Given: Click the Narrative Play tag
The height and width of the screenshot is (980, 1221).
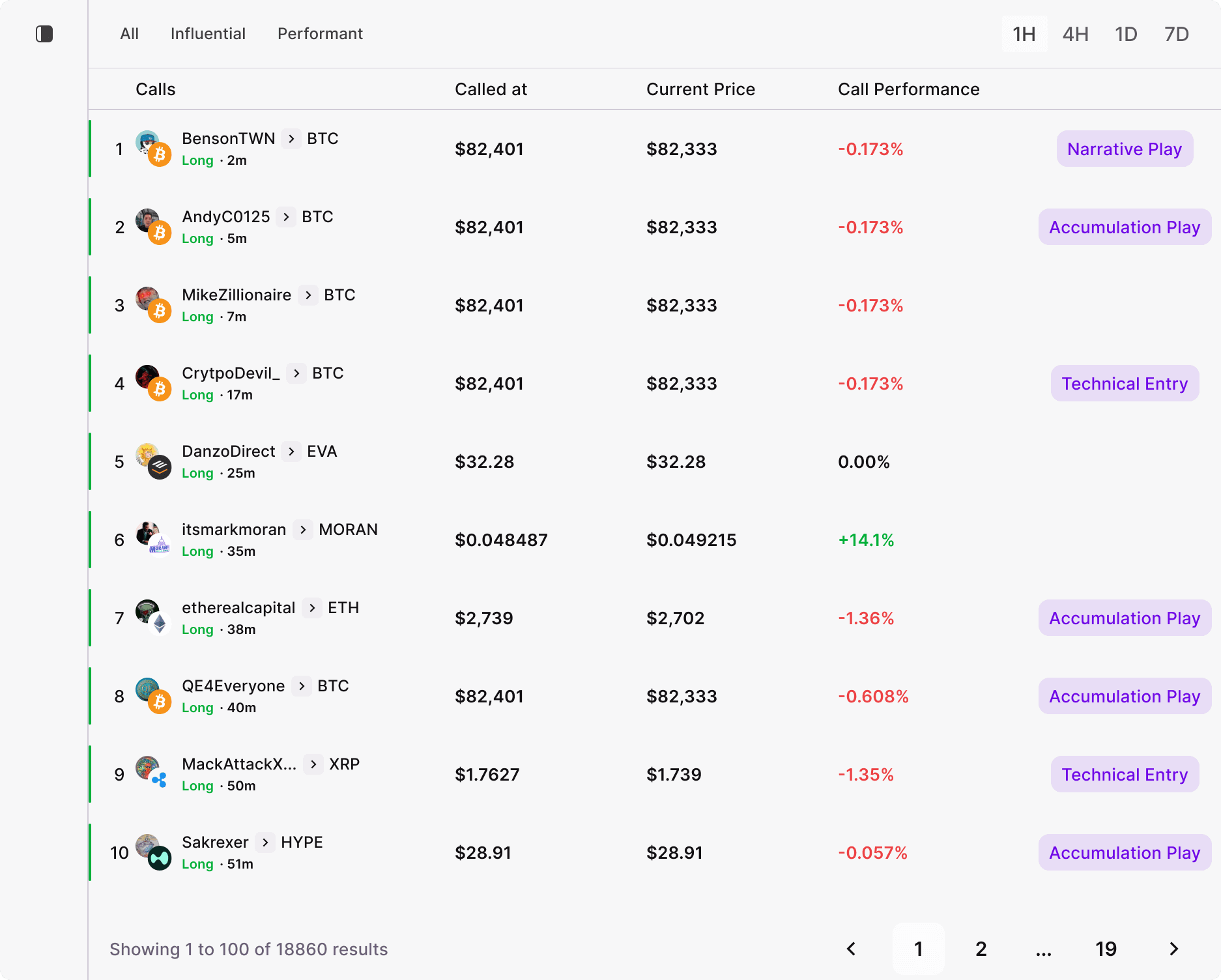Looking at the screenshot, I should 1125,149.
